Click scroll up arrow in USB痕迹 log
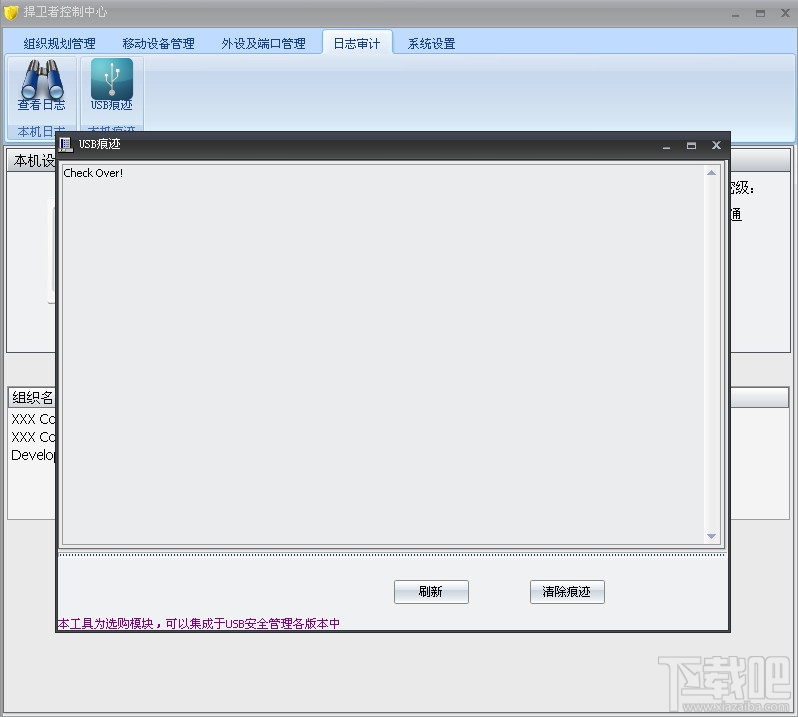This screenshot has height=717, width=798. click(711, 173)
